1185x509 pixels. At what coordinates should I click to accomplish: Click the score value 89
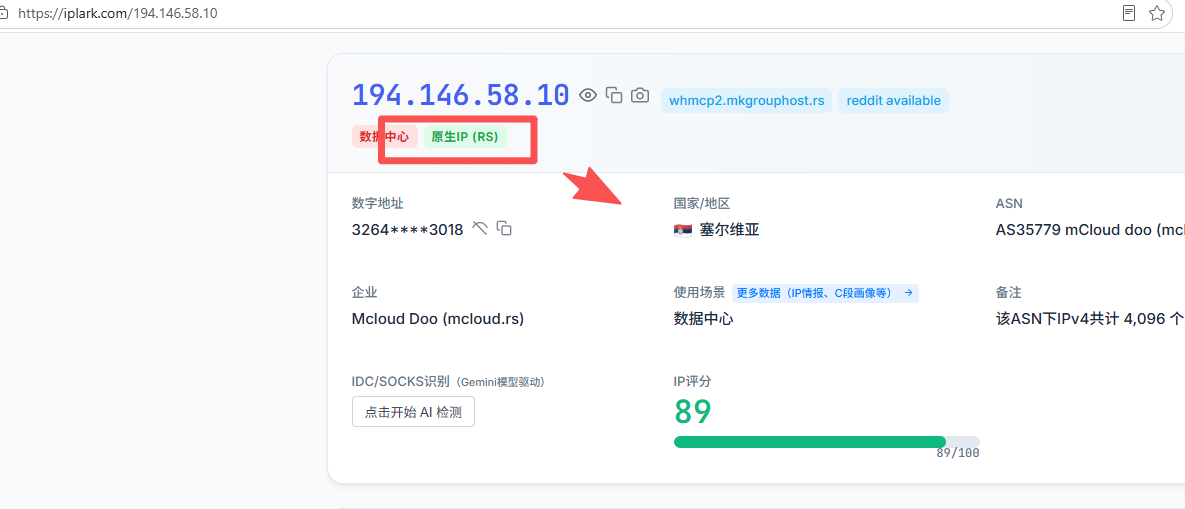(693, 412)
